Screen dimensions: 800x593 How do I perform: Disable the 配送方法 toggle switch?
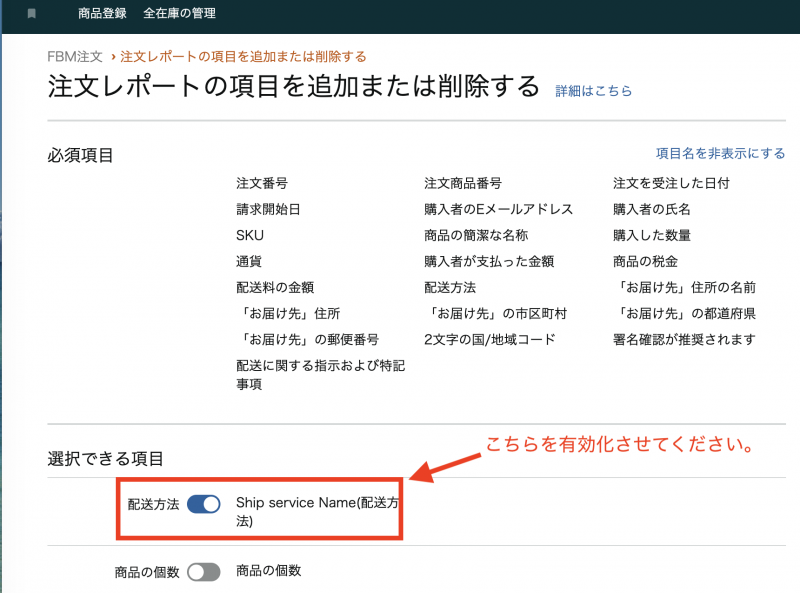(203, 505)
